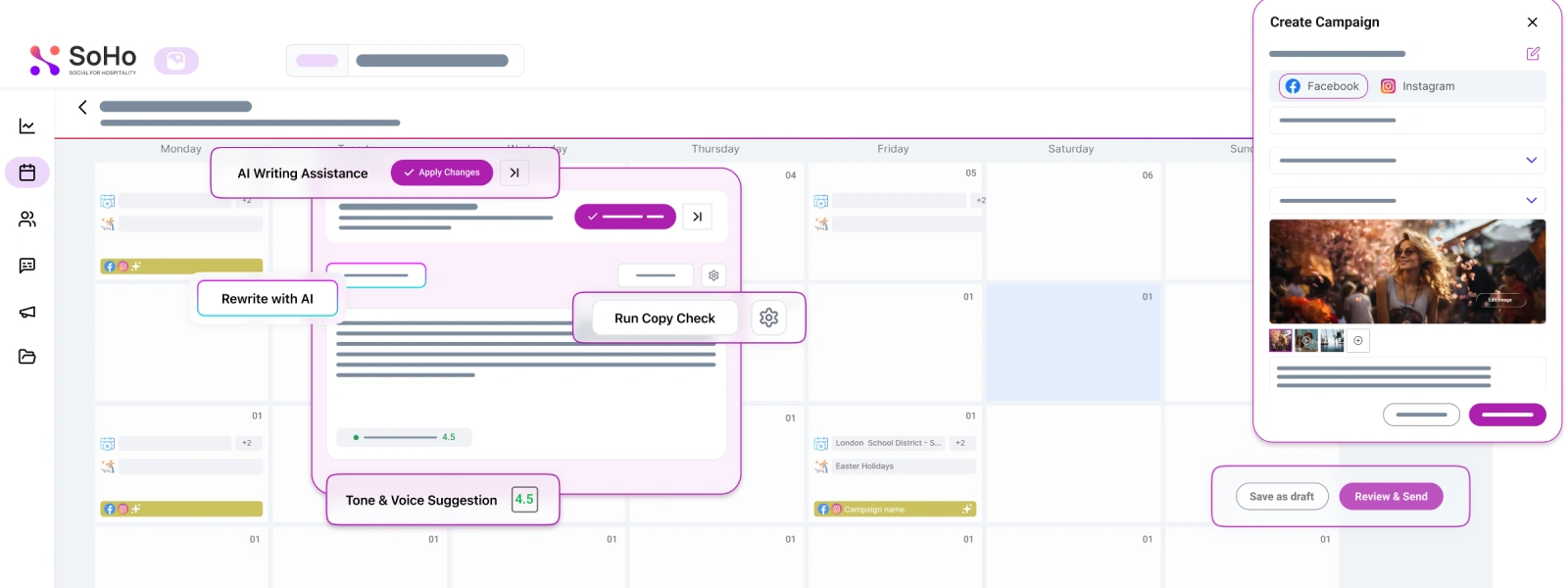Click Instagram icon on Monday lower campaign bar

(x=122, y=509)
